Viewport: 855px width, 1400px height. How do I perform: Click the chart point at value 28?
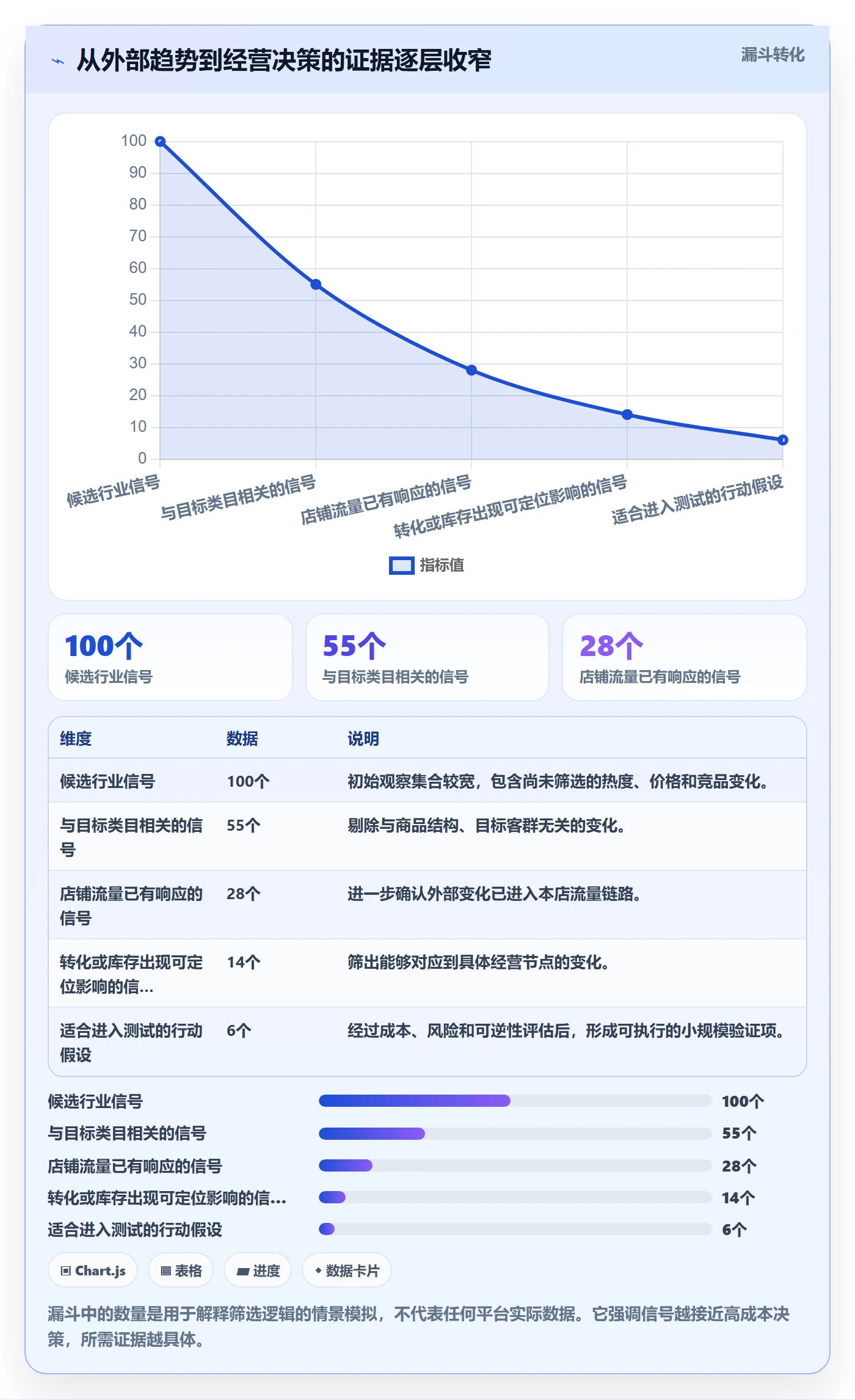471,370
